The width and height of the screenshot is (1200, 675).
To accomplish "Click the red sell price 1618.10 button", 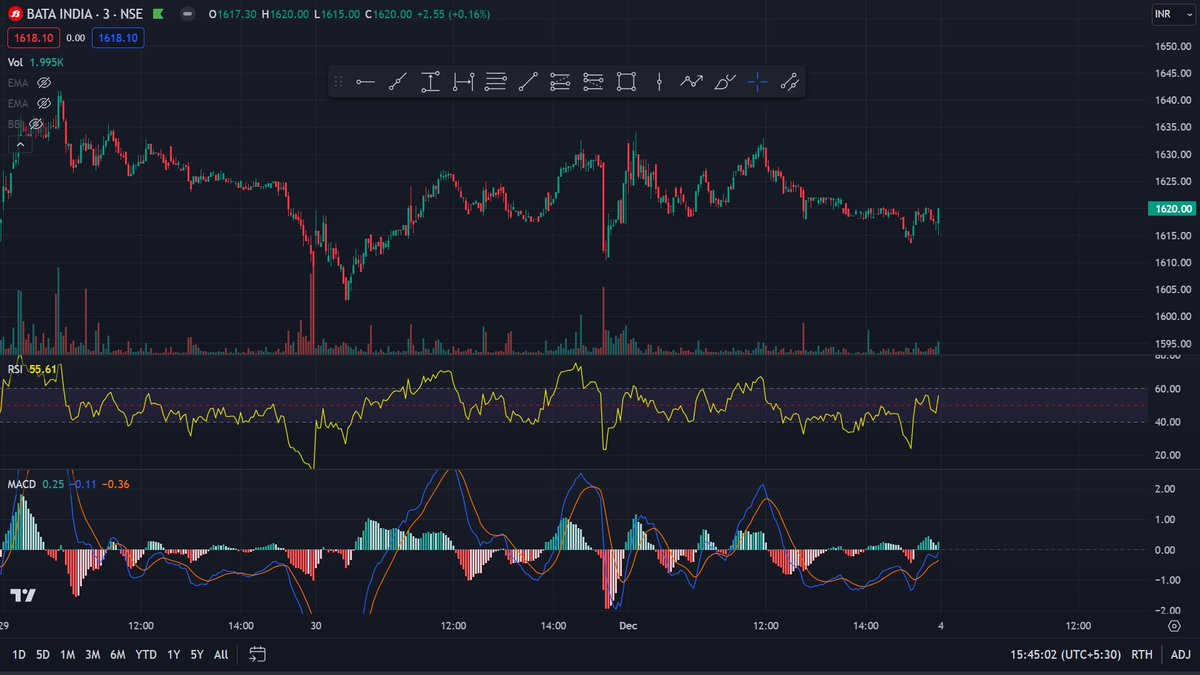I will tap(33, 38).
